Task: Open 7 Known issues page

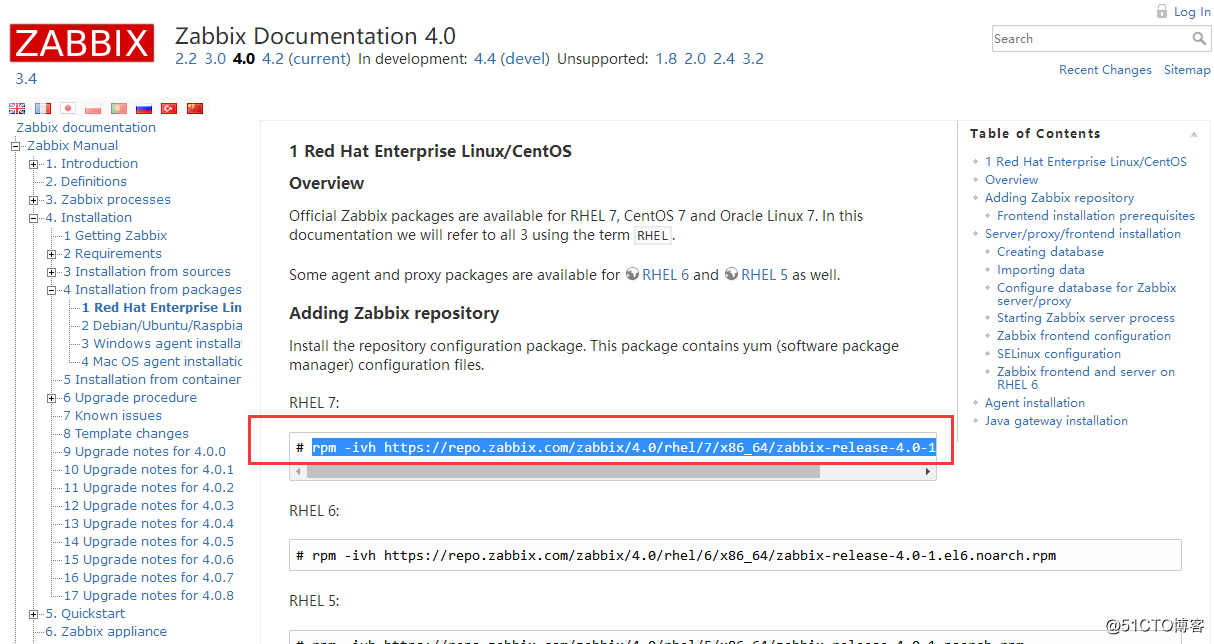Action: coord(112,416)
